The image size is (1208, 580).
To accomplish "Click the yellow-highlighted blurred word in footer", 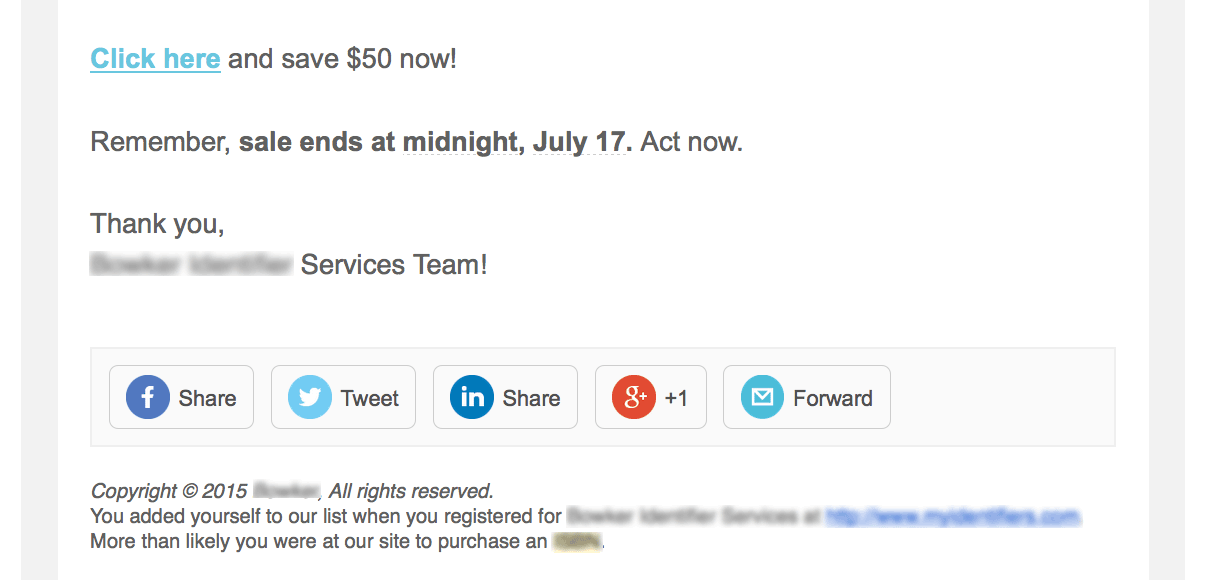I will 577,542.
